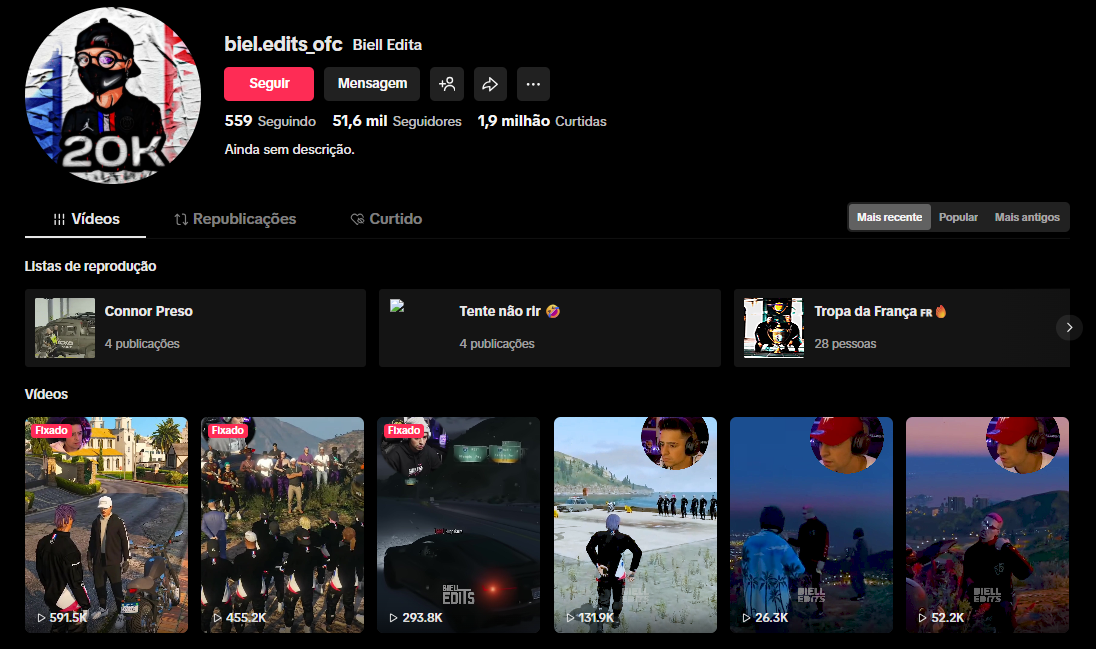Switch to the Curtido tab

pyautogui.click(x=386, y=219)
